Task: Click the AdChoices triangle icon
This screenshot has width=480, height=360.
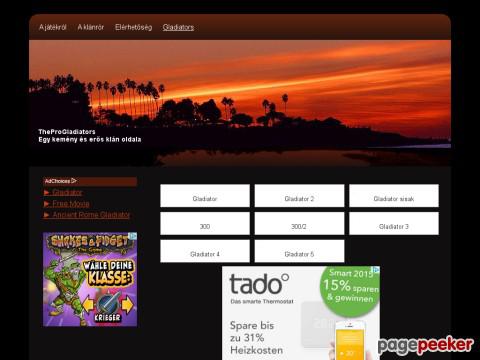Action: [x=74, y=181]
